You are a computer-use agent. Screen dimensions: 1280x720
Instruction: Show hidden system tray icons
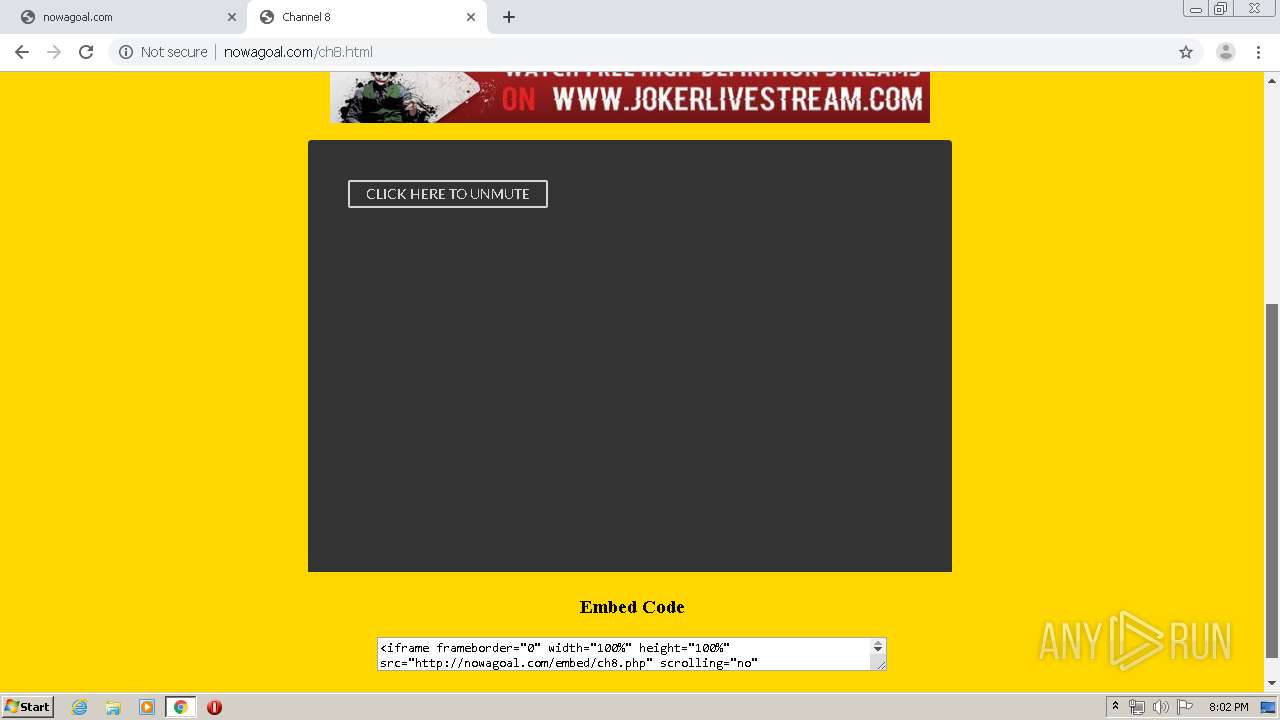click(x=1115, y=707)
